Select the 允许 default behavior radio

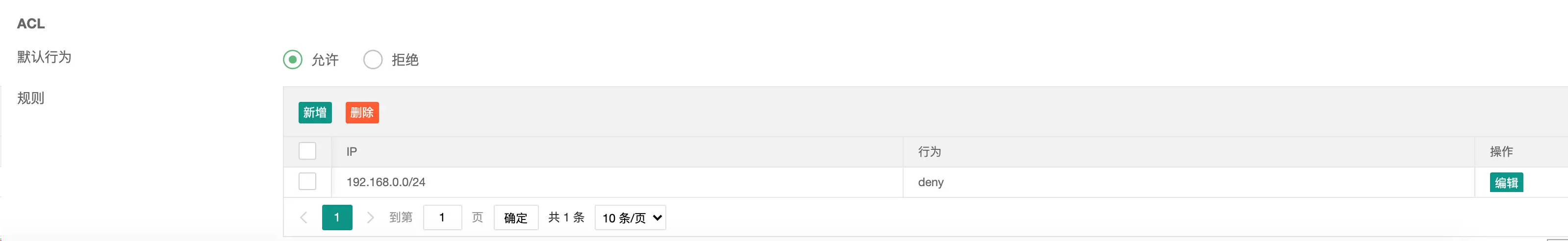coord(293,60)
